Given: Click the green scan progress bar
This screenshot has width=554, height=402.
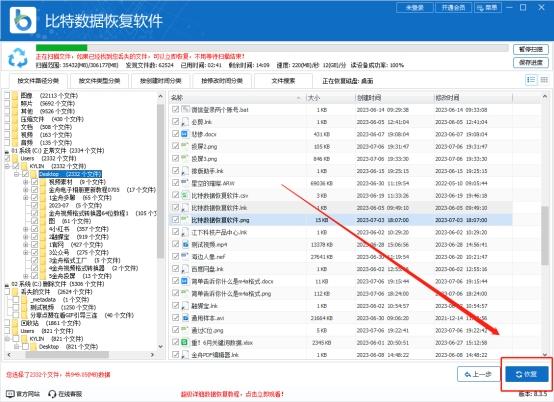Looking at the screenshot, I should coord(61,47).
